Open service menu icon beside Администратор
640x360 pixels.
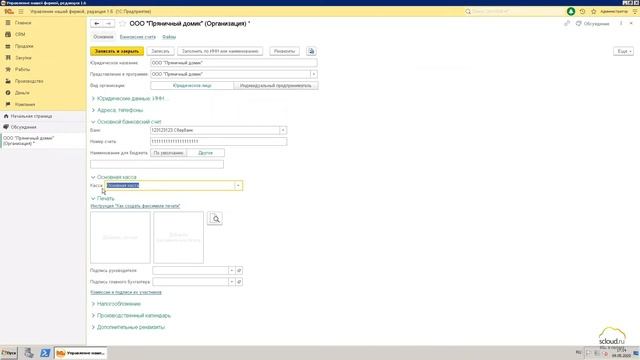tap(635, 11)
